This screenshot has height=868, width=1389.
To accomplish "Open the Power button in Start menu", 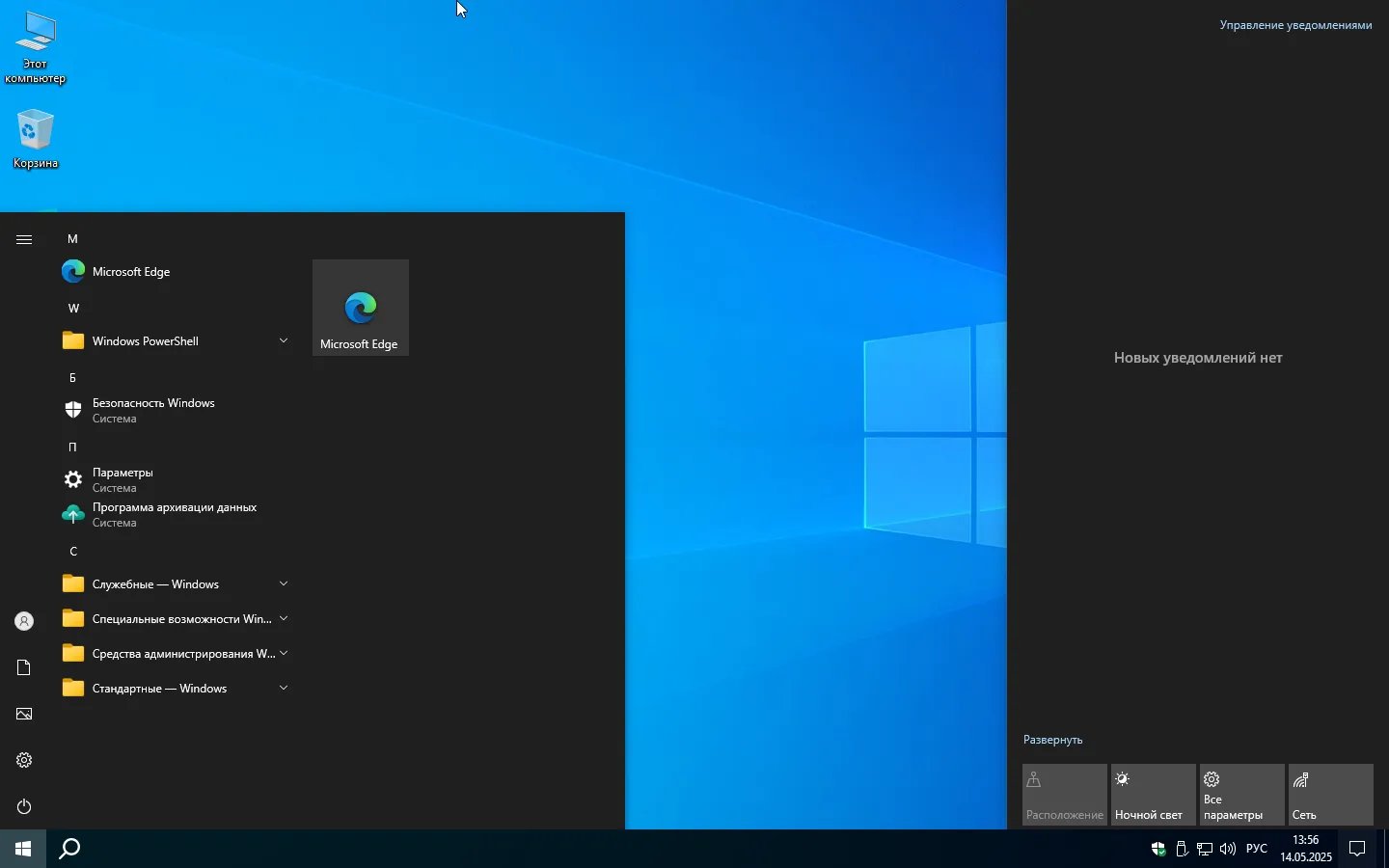I will [x=24, y=806].
